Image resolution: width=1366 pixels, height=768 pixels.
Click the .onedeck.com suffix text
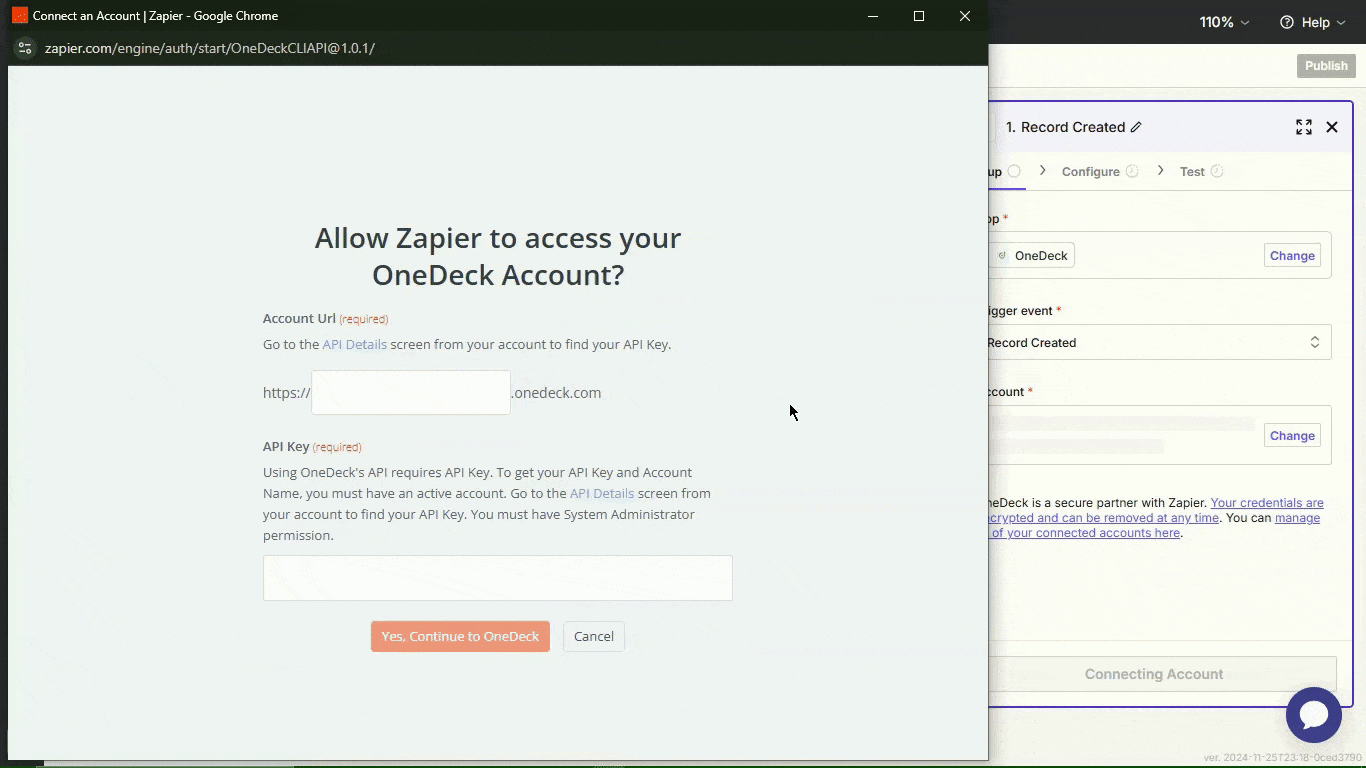tap(556, 393)
